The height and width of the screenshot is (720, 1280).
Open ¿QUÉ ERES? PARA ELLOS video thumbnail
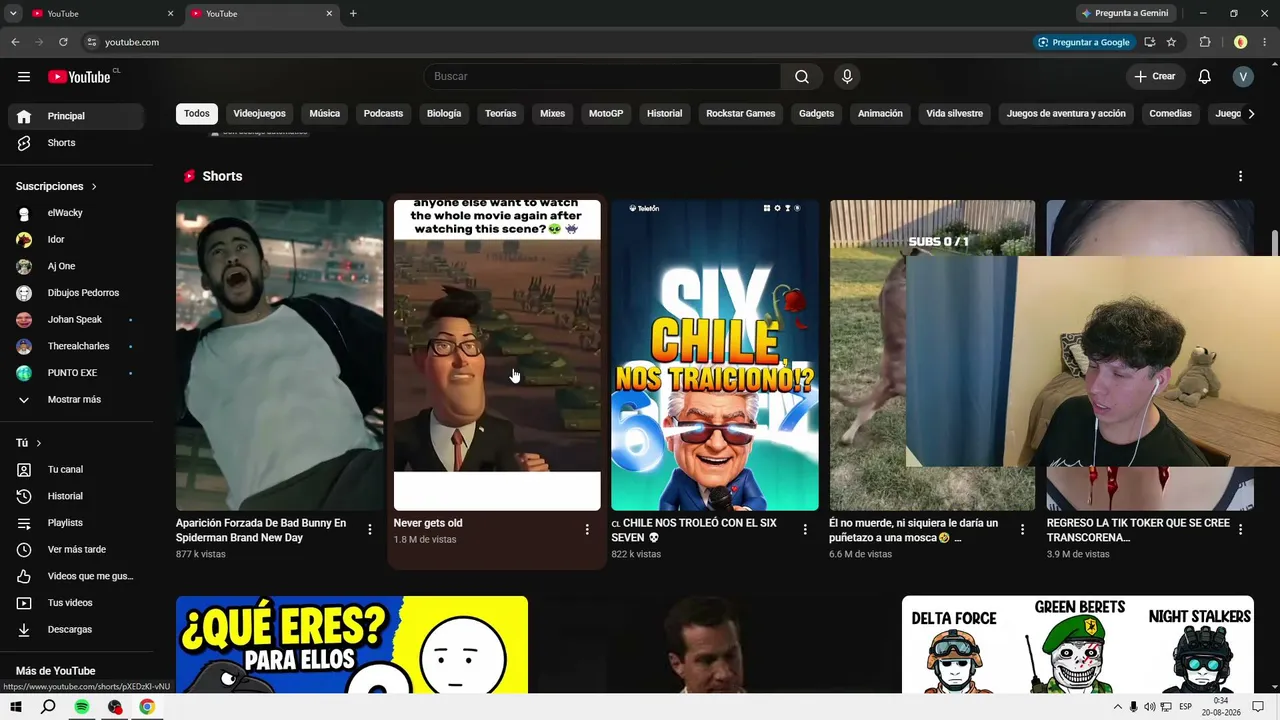(x=352, y=645)
